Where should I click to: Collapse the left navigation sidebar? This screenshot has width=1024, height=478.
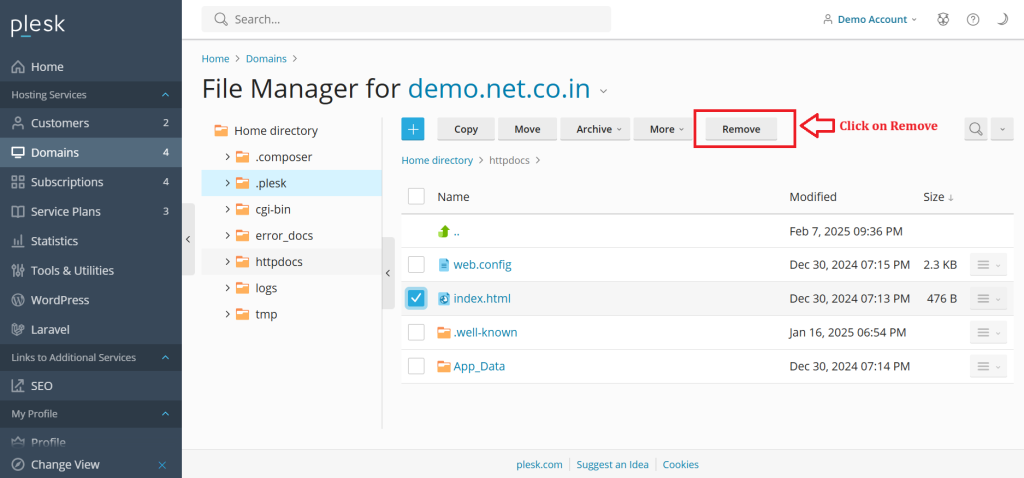[188, 239]
